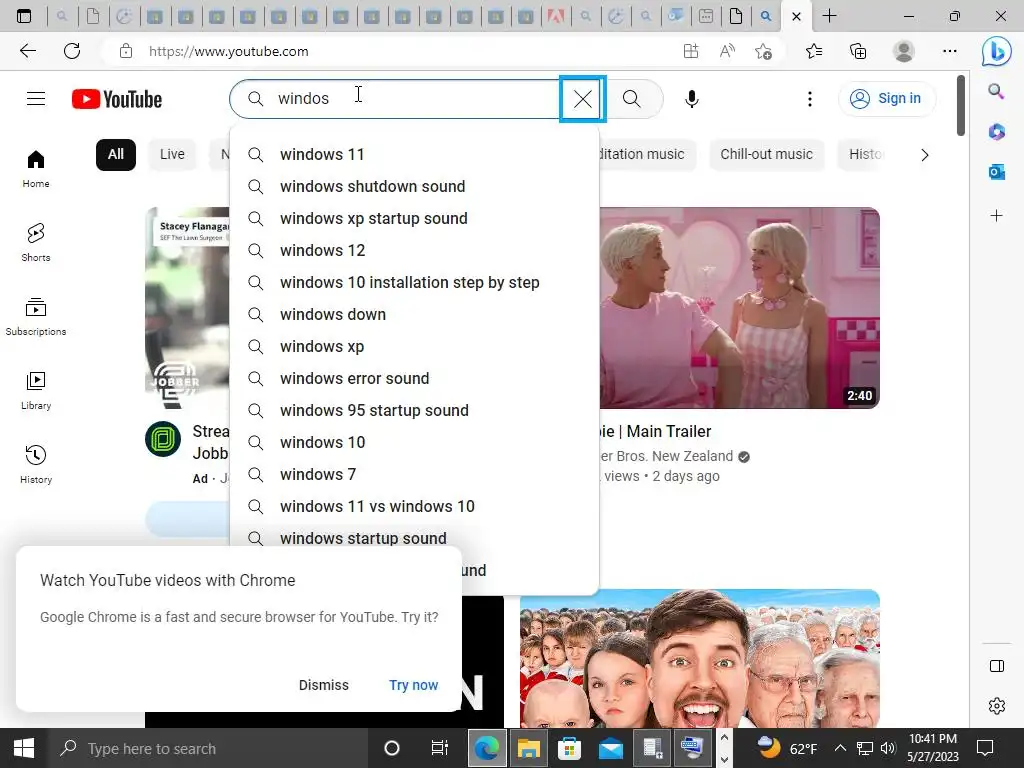The image size is (1024, 768).
Task: Click the Sign in button
Action: coord(886,99)
